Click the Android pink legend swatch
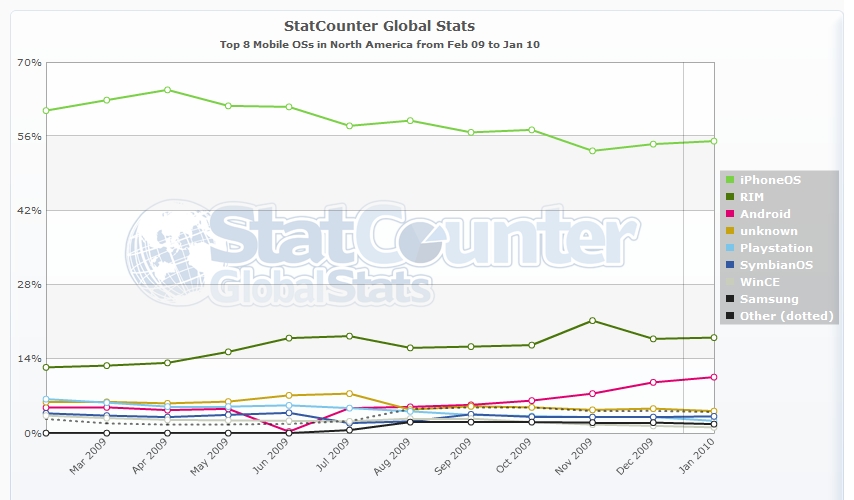This screenshot has width=854, height=500. [x=730, y=214]
